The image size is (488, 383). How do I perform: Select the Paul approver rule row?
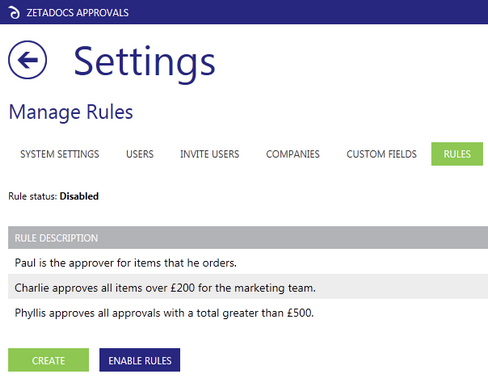click(248, 263)
